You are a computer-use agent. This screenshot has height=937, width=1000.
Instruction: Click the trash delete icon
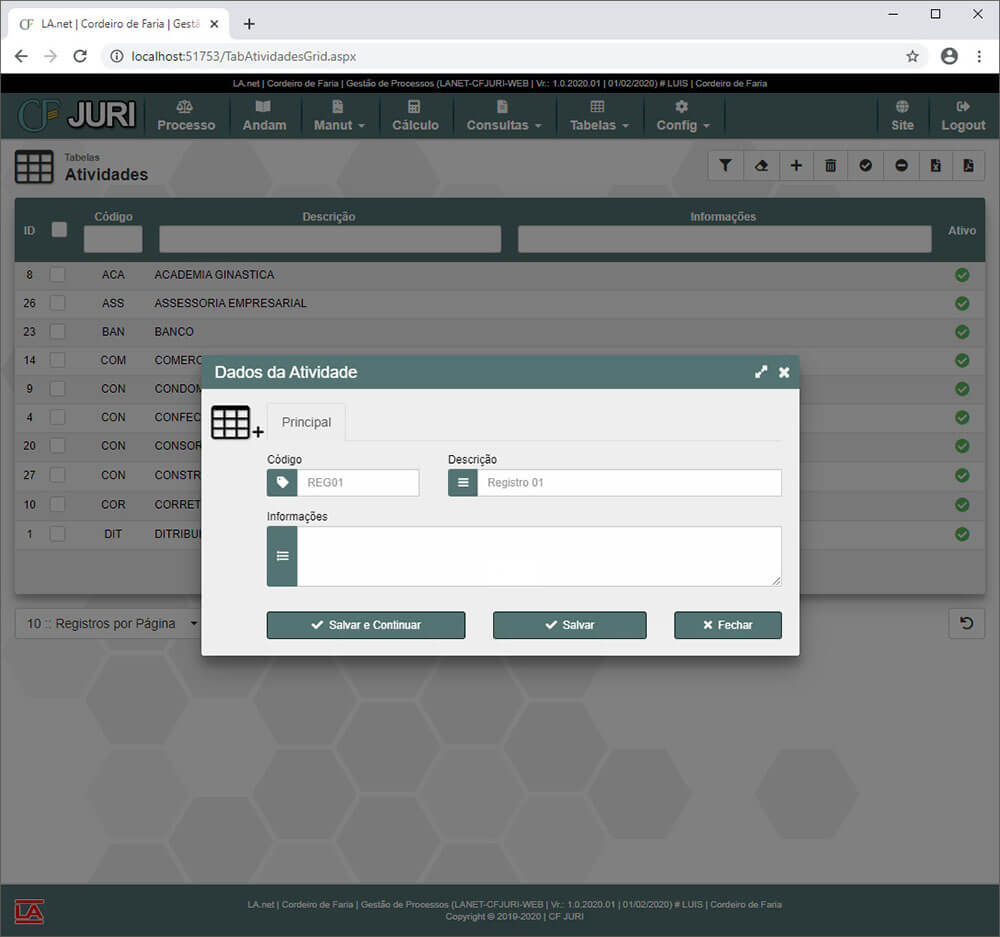(830, 166)
